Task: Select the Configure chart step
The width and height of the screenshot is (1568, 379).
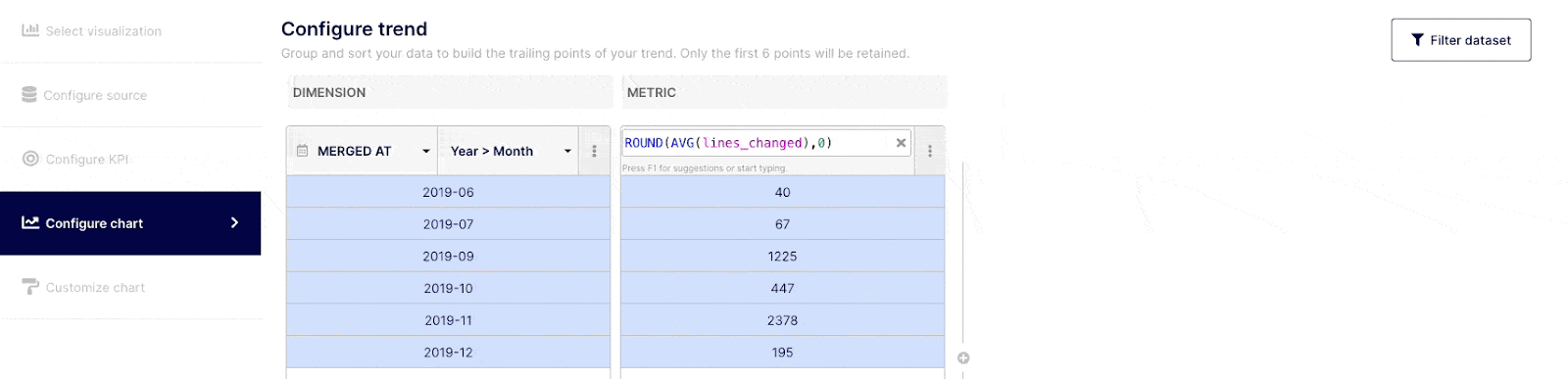Action: point(130,223)
